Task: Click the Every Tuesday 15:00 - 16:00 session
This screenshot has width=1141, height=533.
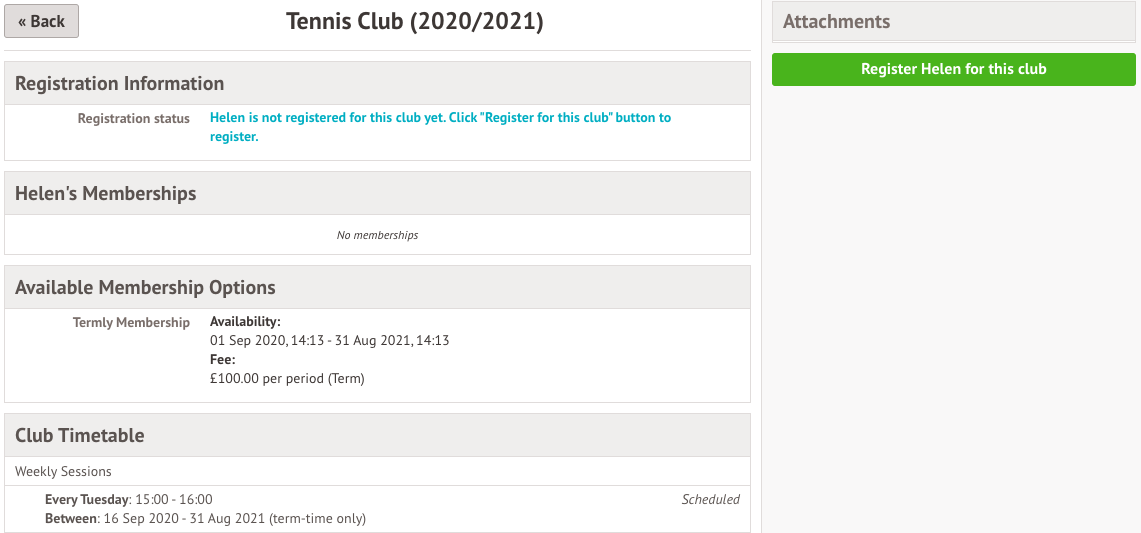Action: tap(128, 499)
